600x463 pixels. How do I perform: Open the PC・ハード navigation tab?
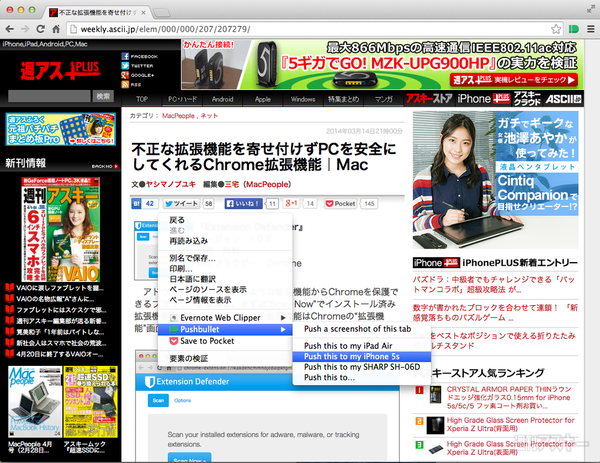[x=182, y=99]
